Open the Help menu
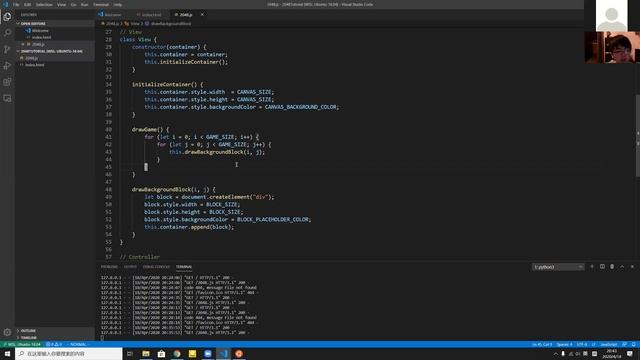Screen dimensions: 640x360 [118, 4]
